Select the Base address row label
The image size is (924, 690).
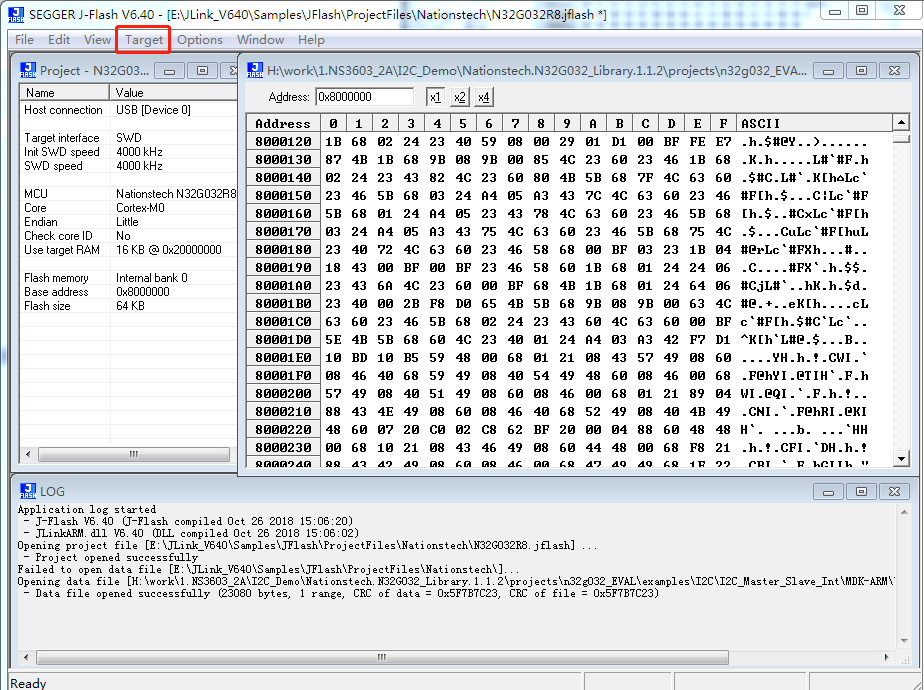pos(56,292)
